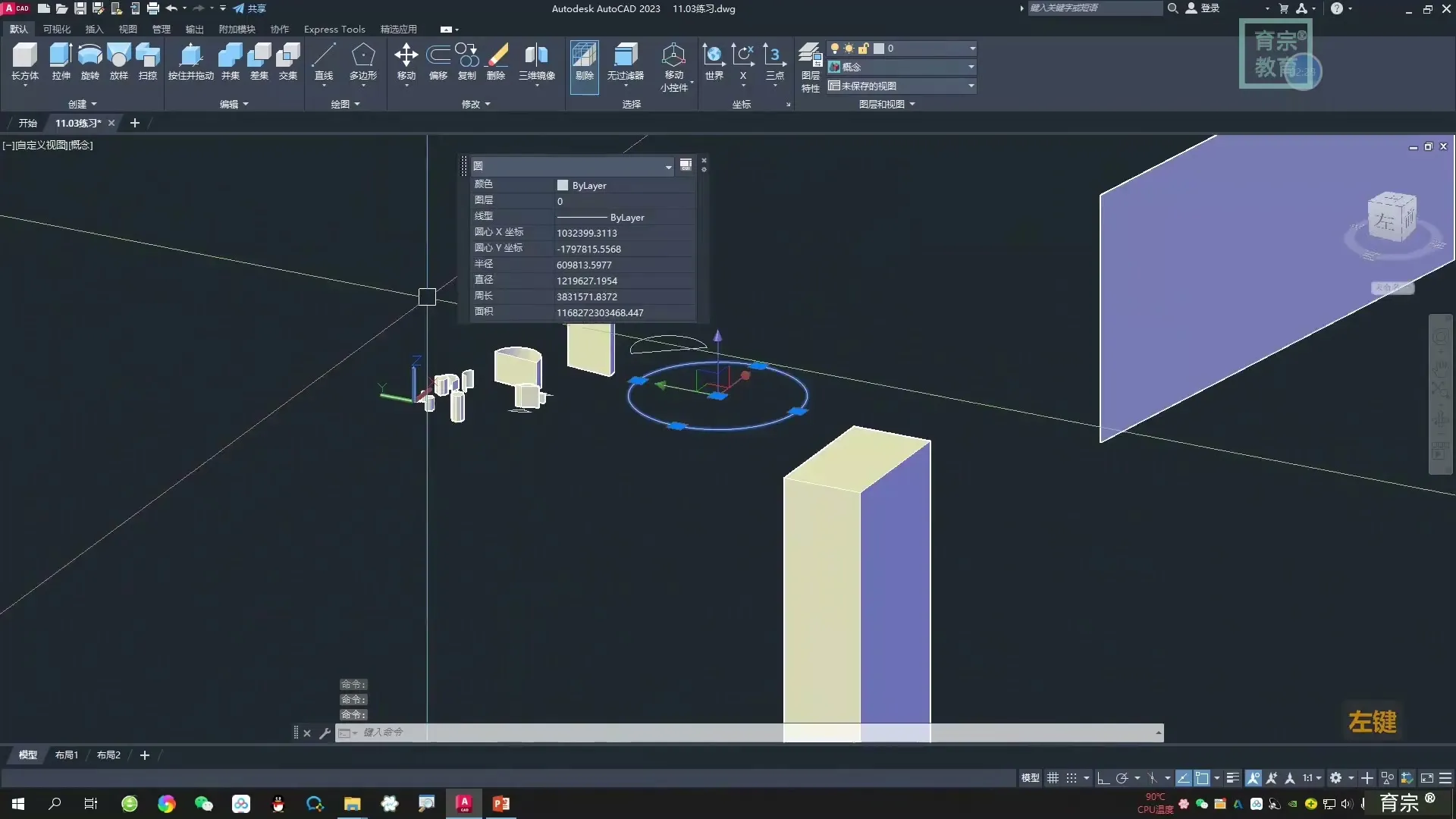Viewport: 1456px width, 819px height.
Task: Toggle lineweight display in status bar
Action: pos(1233,778)
